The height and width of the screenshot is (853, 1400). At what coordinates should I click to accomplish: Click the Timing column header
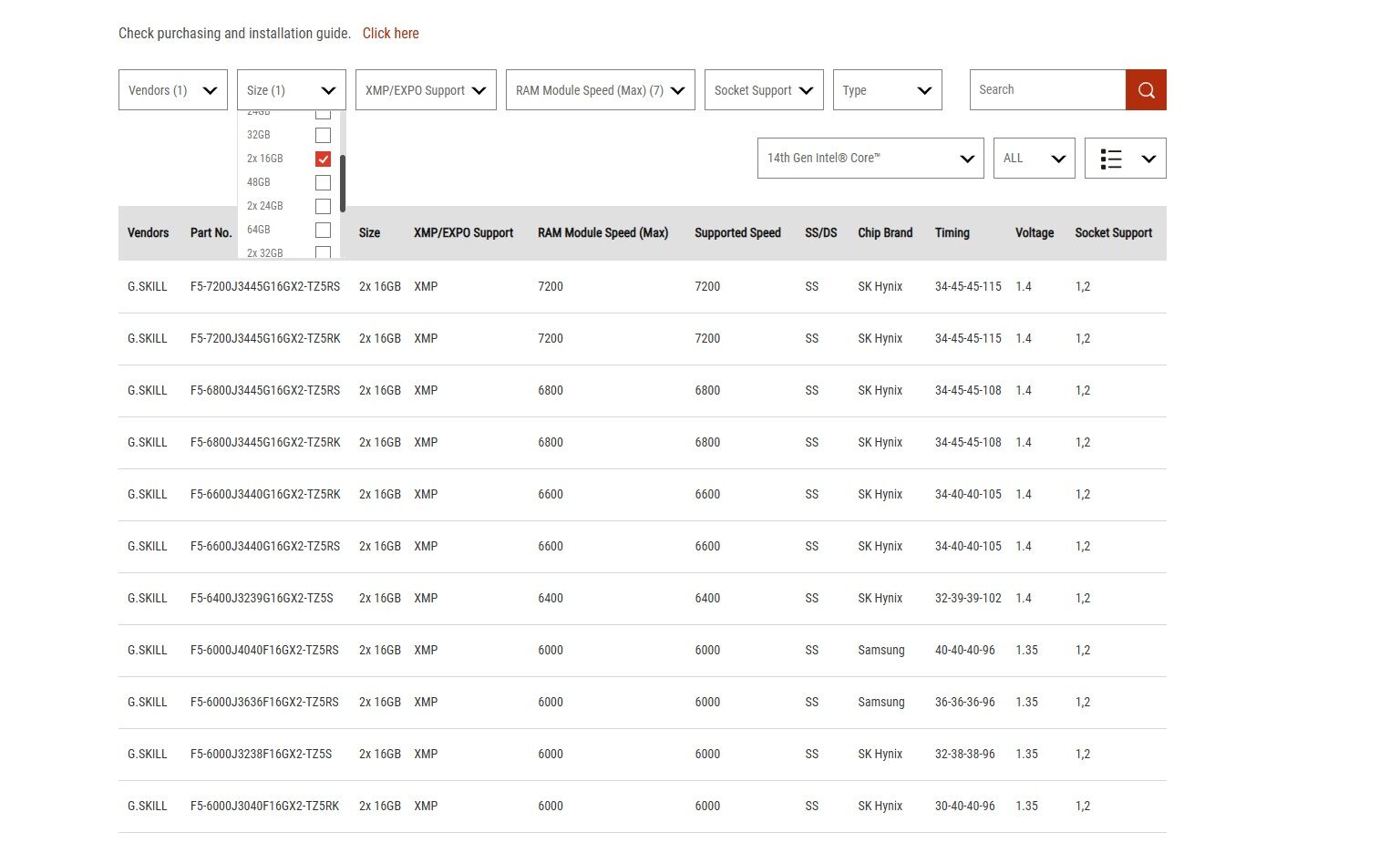(952, 233)
